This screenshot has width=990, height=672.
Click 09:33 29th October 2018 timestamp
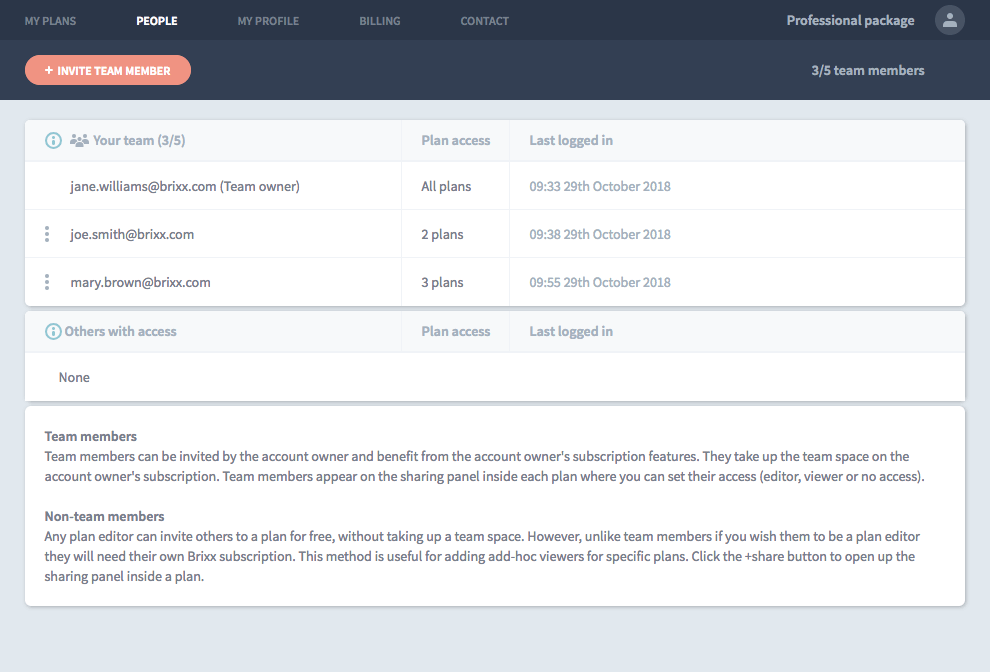pyautogui.click(x=600, y=186)
